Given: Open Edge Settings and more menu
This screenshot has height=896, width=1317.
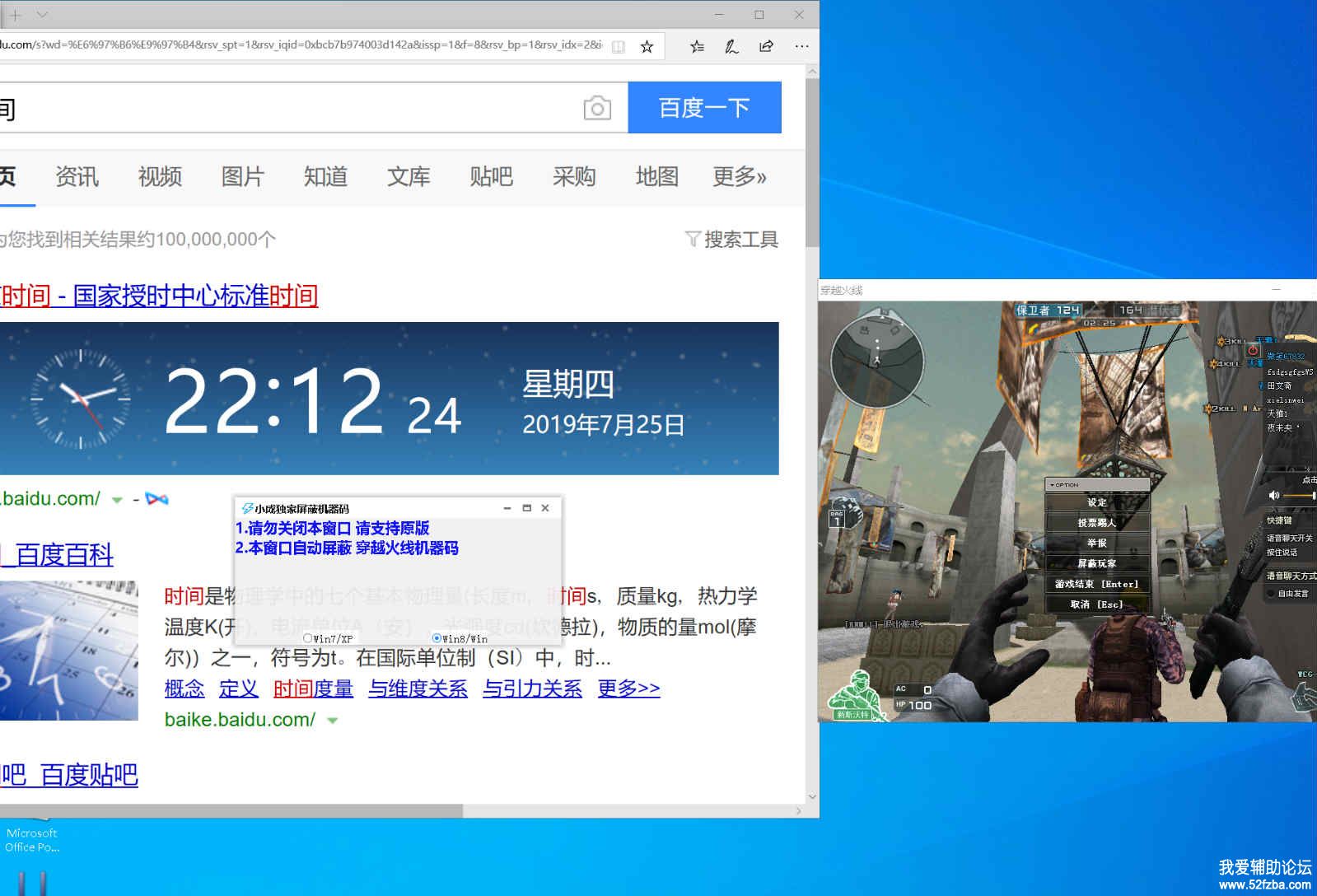Looking at the screenshot, I should point(801,47).
